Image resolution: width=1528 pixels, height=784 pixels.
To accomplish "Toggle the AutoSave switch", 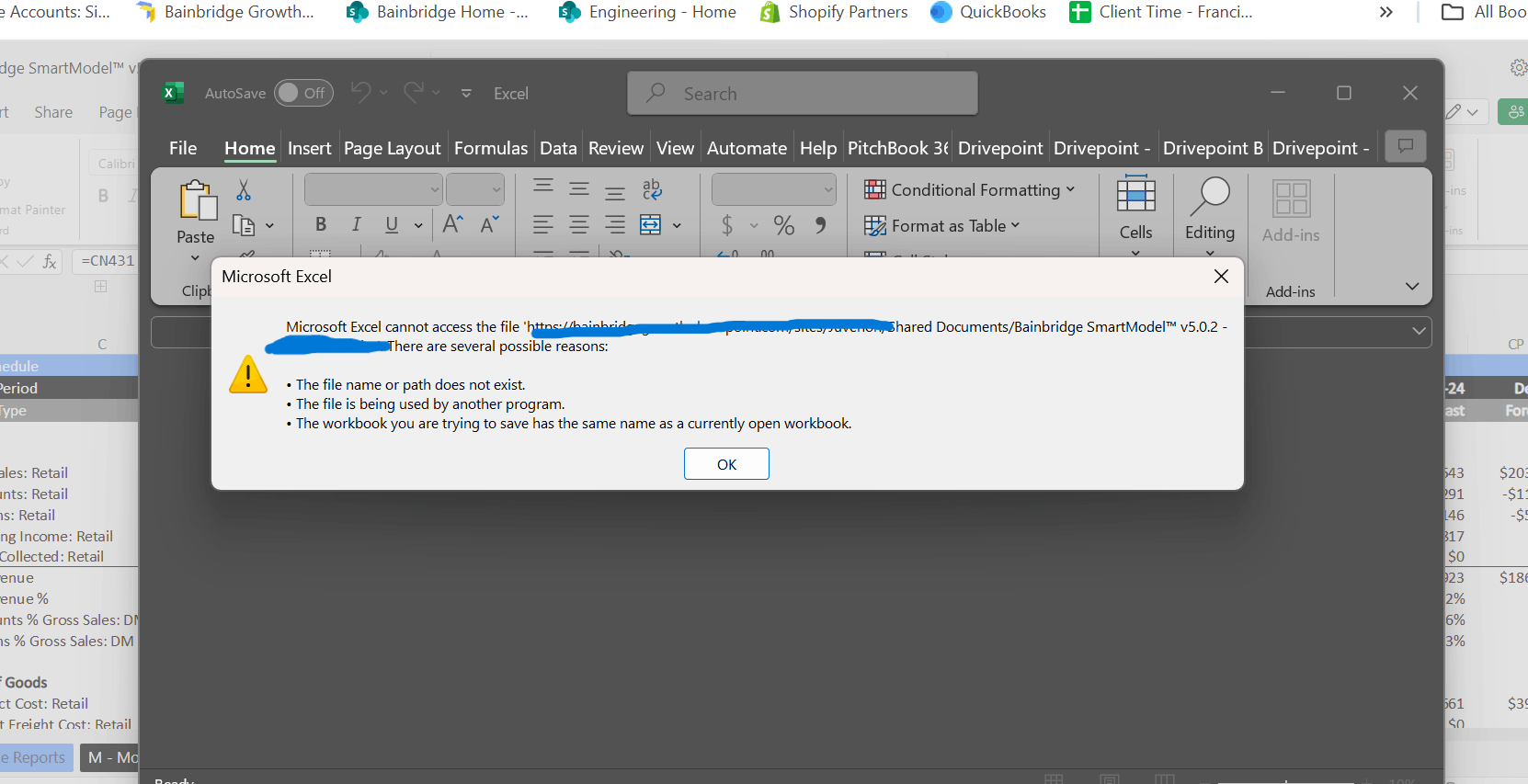I will click(303, 93).
